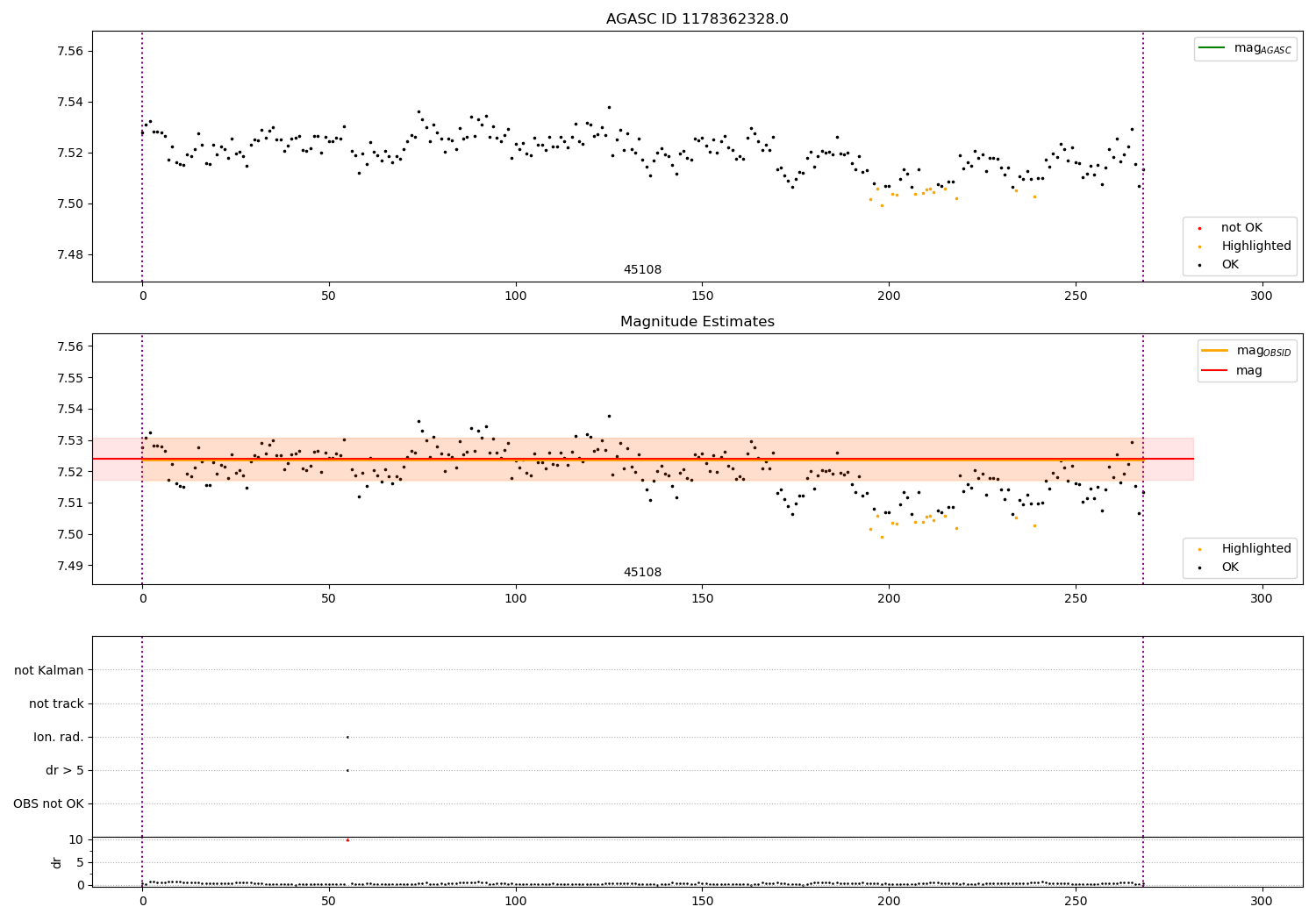Click the red marker in the dr panel

pyautogui.click(x=347, y=840)
